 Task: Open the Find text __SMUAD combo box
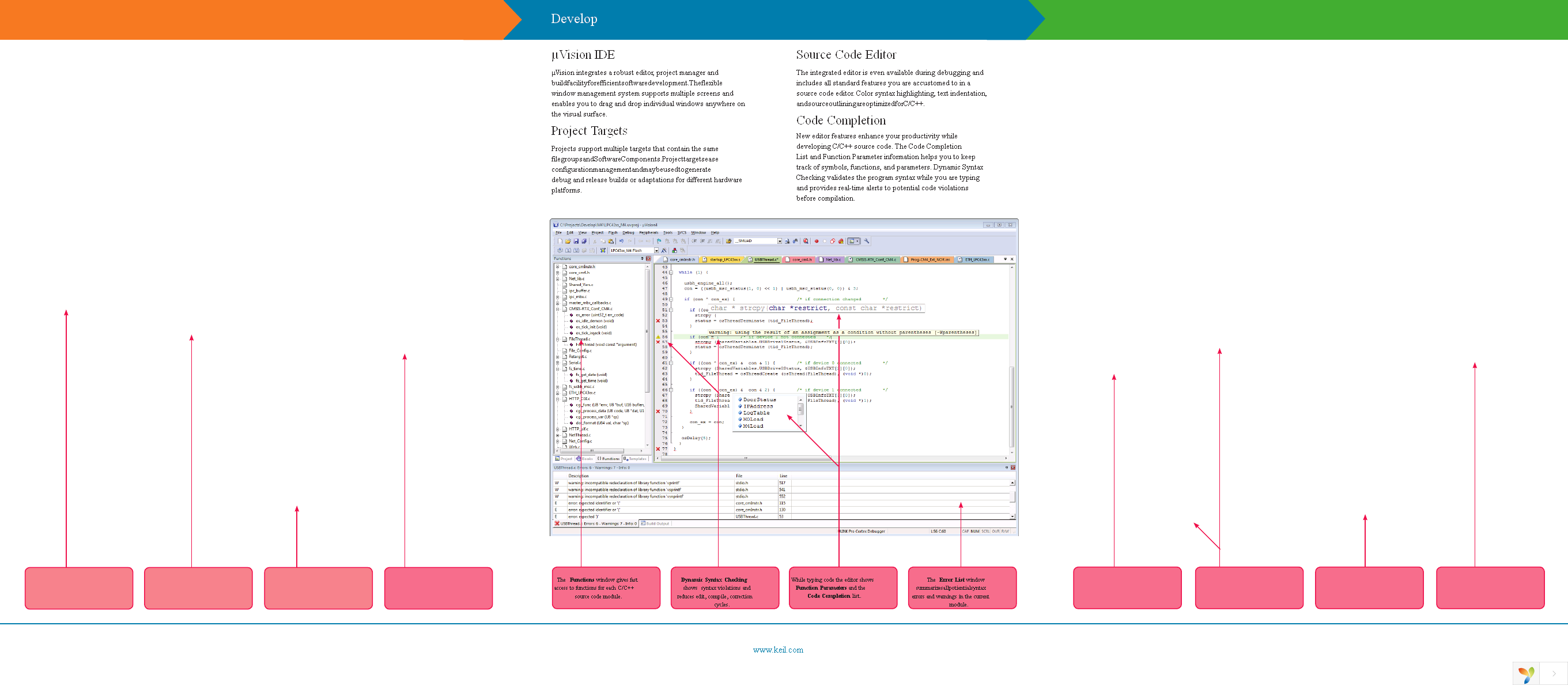coord(758,241)
